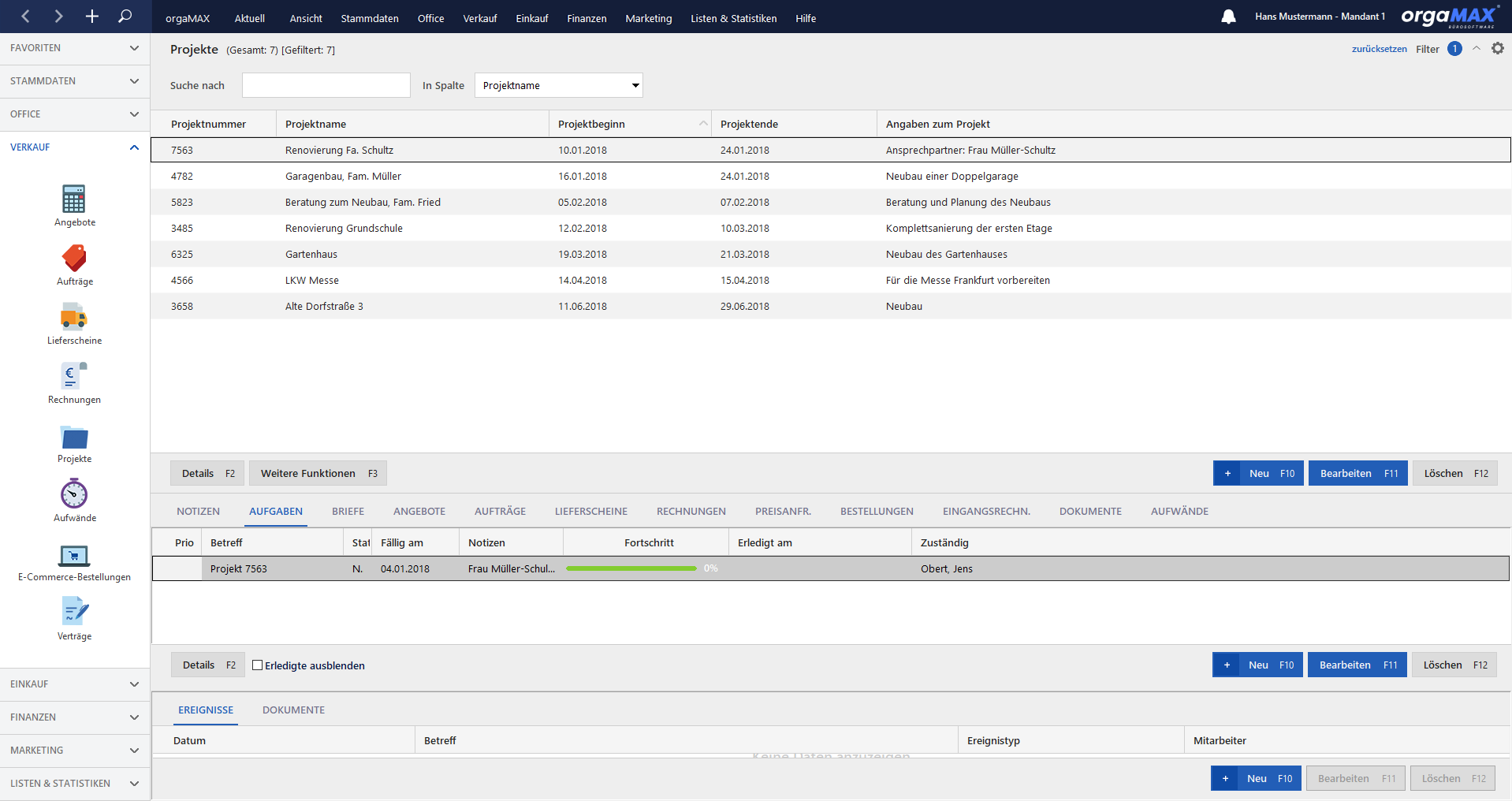Open search with the magnifier icon

(x=125, y=16)
